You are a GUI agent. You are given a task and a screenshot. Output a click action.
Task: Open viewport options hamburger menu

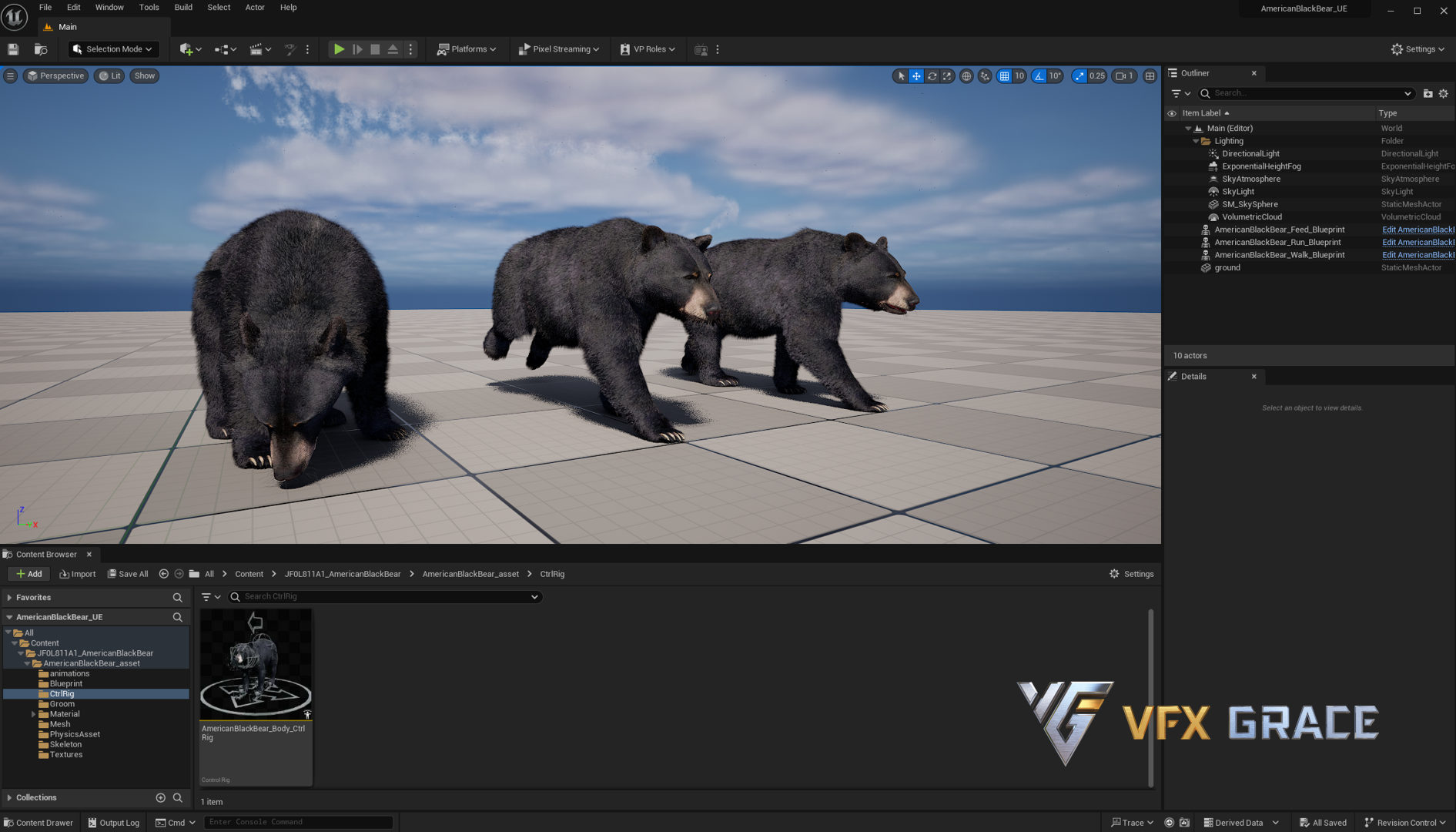11,76
